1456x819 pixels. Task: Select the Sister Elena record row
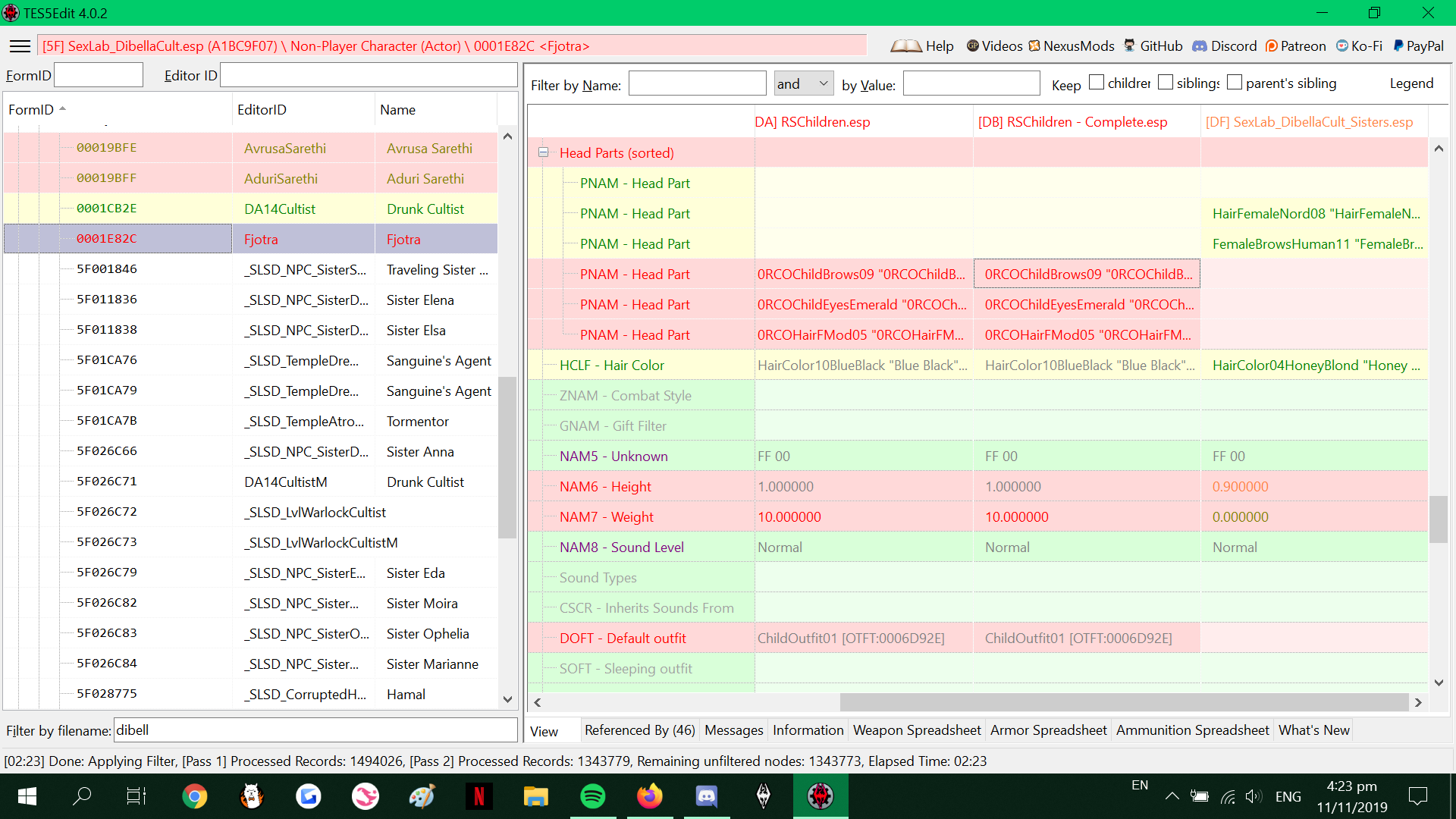250,300
